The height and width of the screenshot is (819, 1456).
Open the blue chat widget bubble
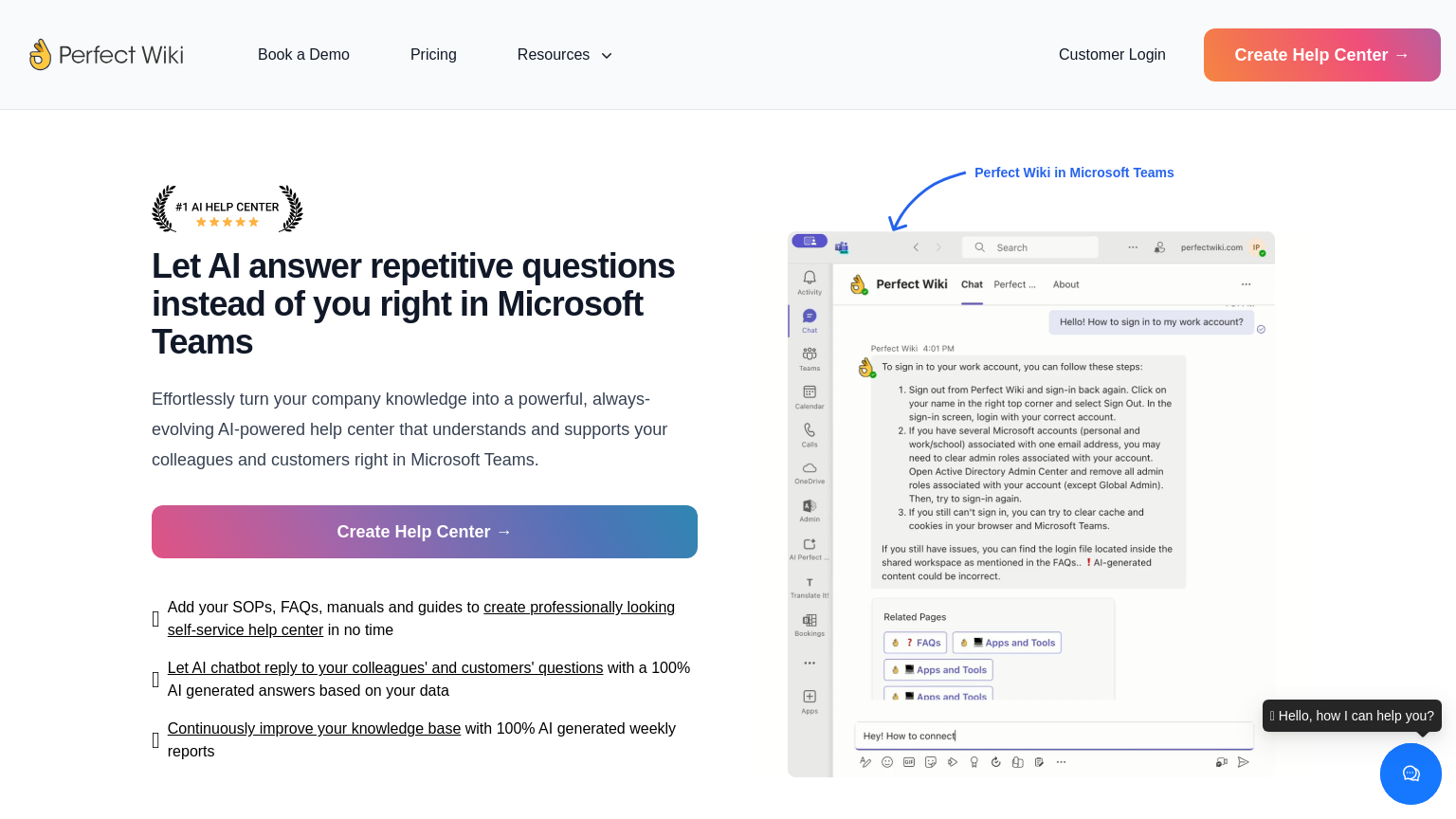1410,773
